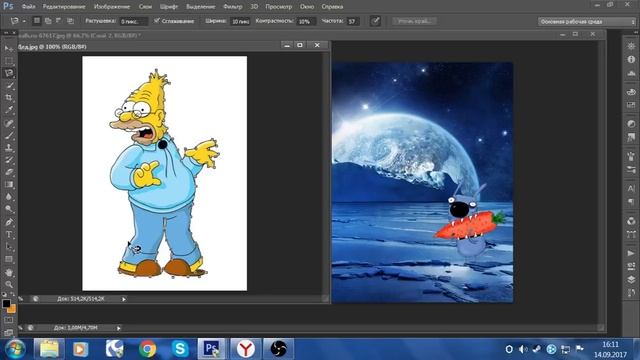The height and width of the screenshot is (360, 640).
Task: Open the Фильтр menu
Action: click(x=233, y=7)
